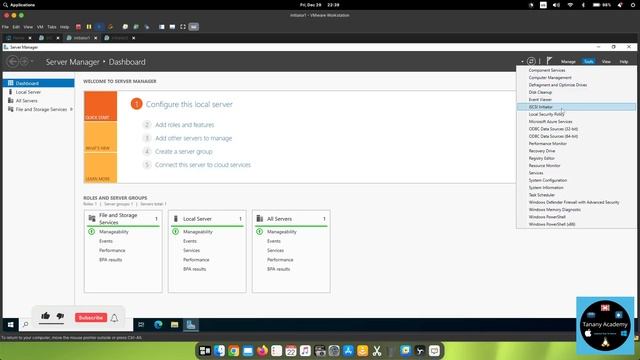Open Firefox from the dock
Viewport: 640px width, 360px height.
coord(262,351)
